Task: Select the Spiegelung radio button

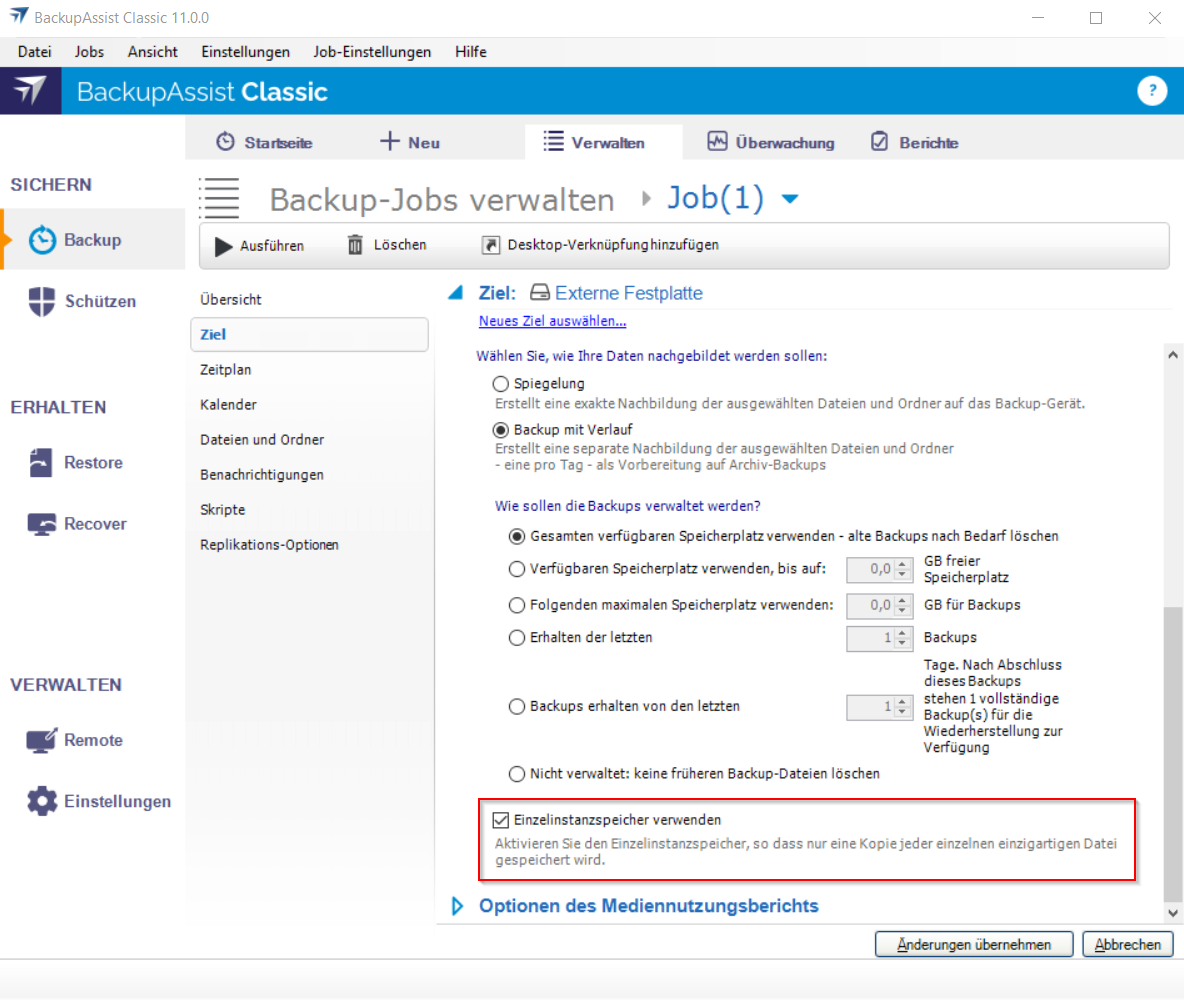Action: pyautogui.click(x=501, y=384)
